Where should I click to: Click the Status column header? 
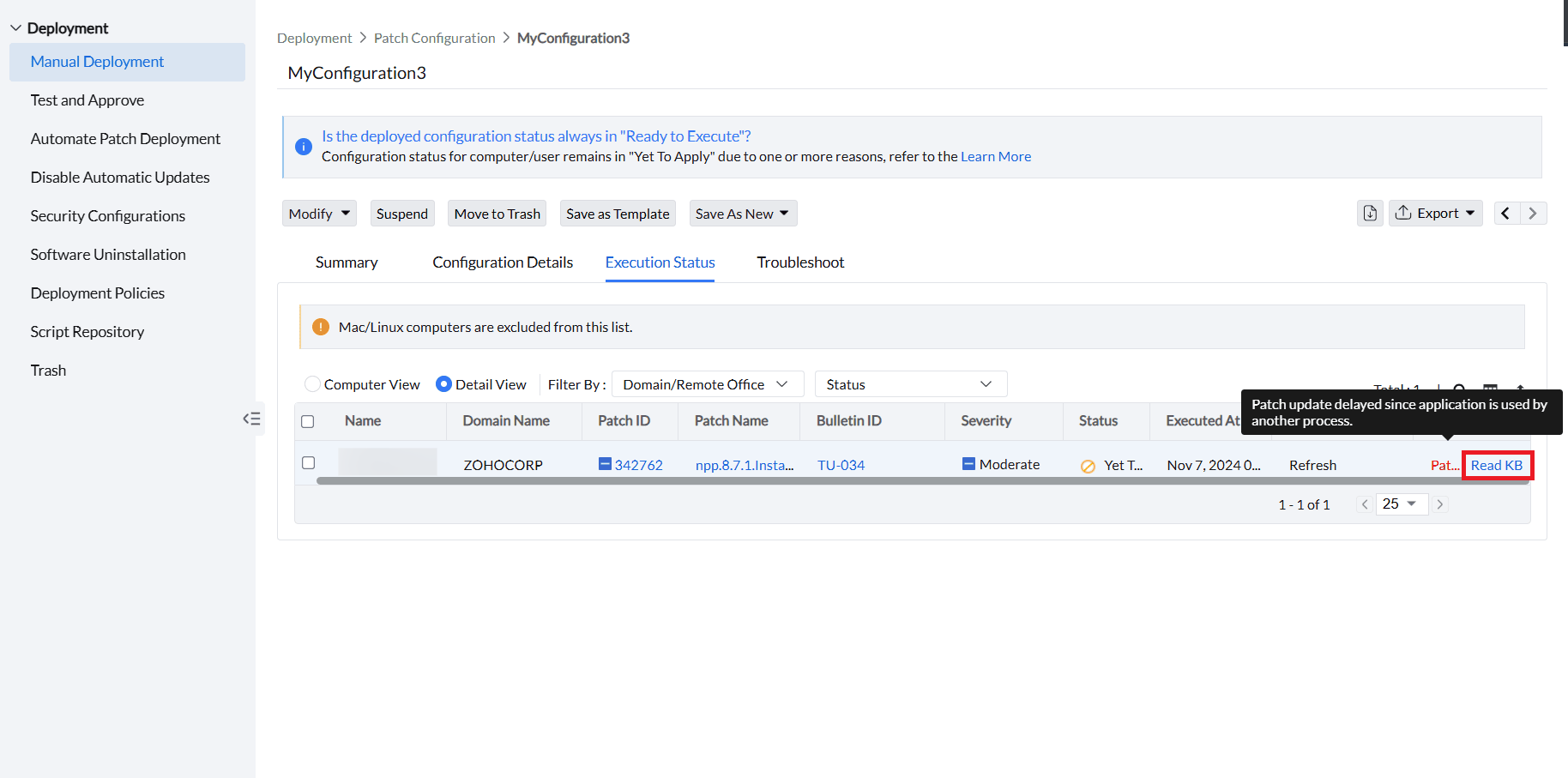(1098, 420)
